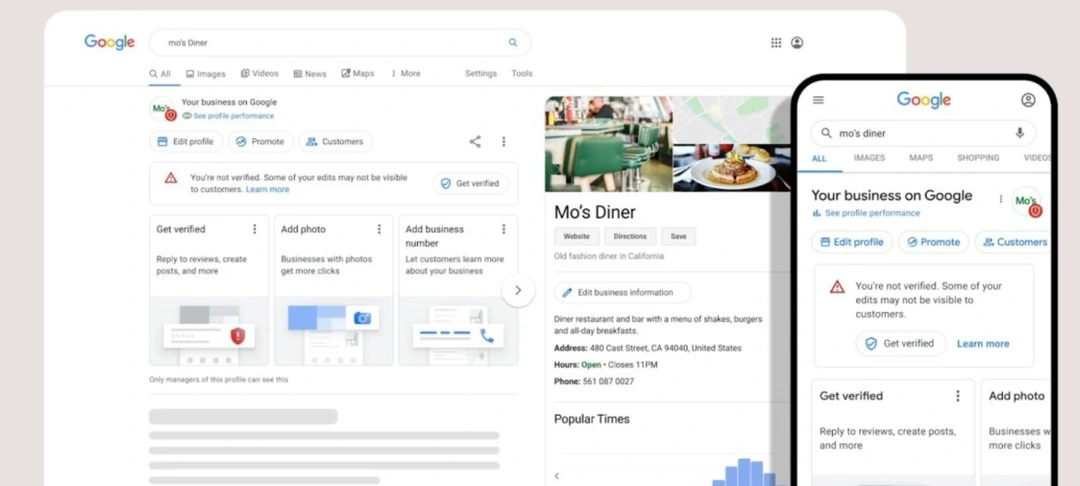This screenshot has width=1080, height=486.
Task: Tap the phone search magnifier icon
Action: click(x=827, y=133)
